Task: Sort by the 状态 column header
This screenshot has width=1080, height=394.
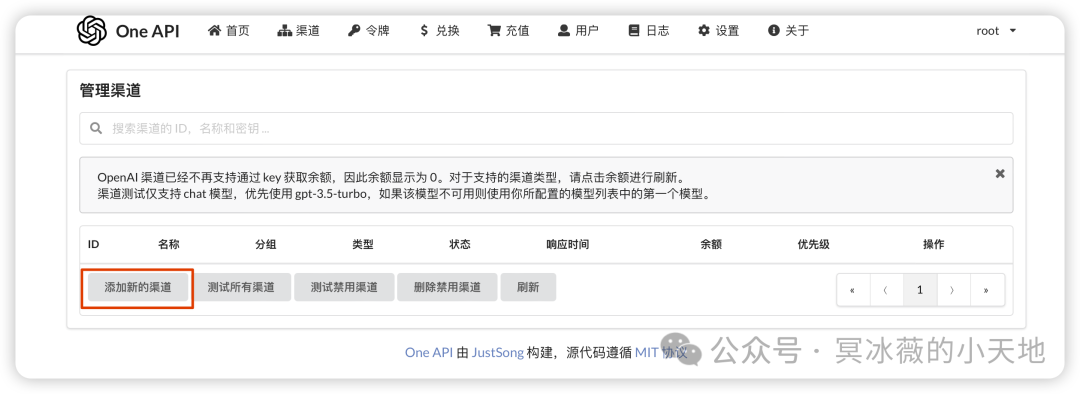Action: [460, 245]
